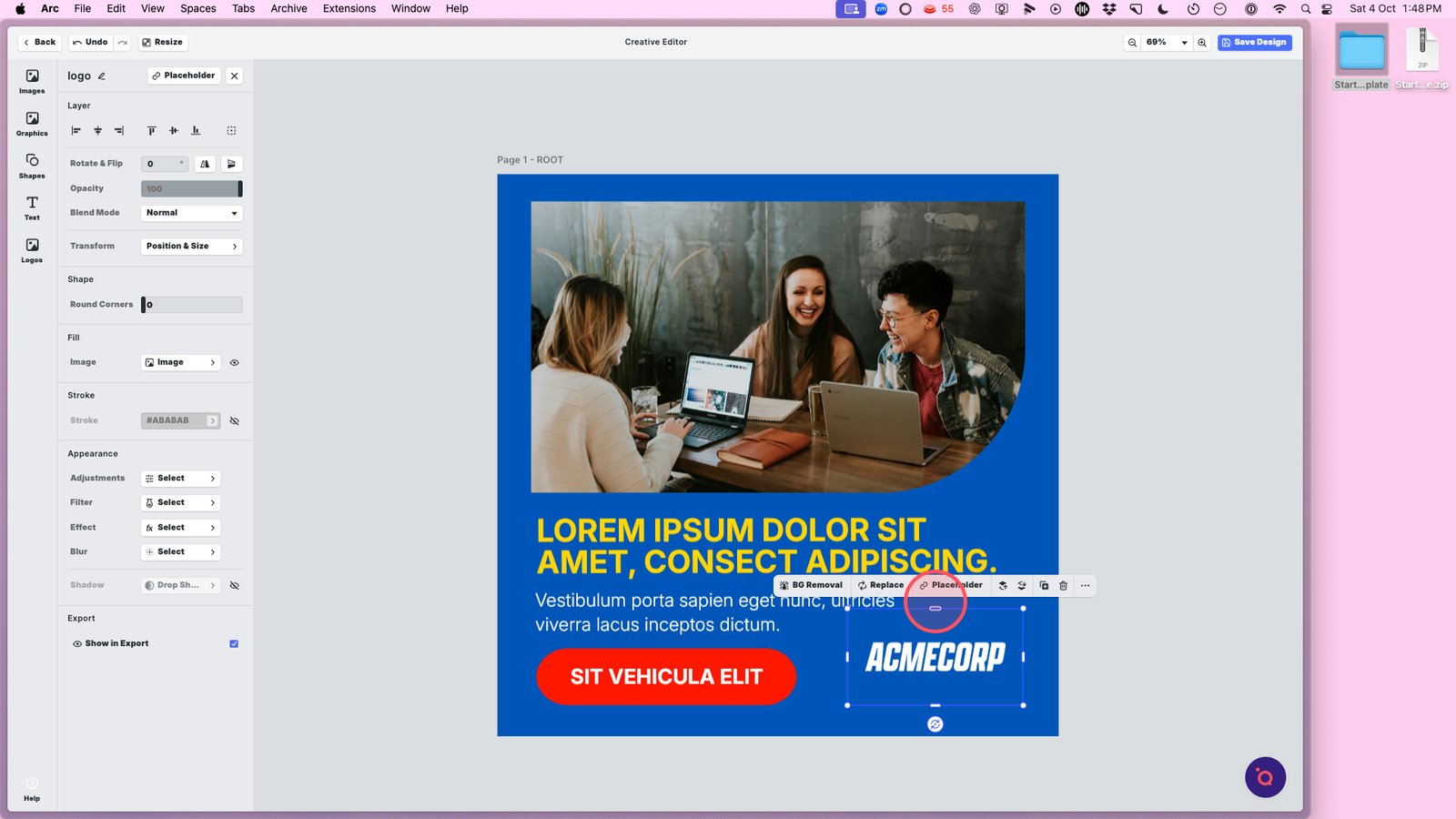This screenshot has width=1456, height=819.
Task: Open more options in floating toolbar
Action: coord(1085,586)
